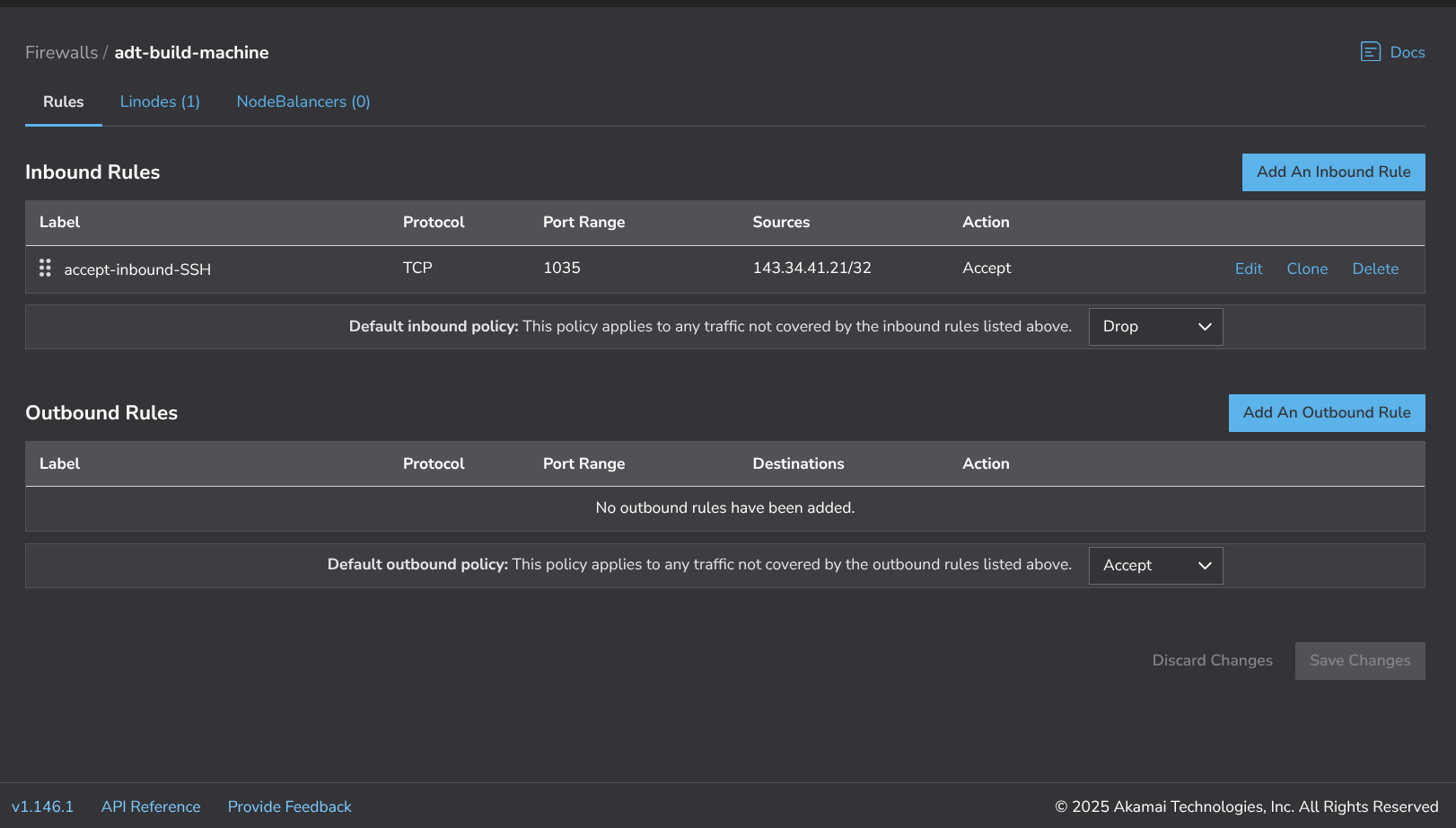This screenshot has width=1456, height=828.
Task: Expand the default outbound policy Accept dropdown
Action: point(1155,566)
